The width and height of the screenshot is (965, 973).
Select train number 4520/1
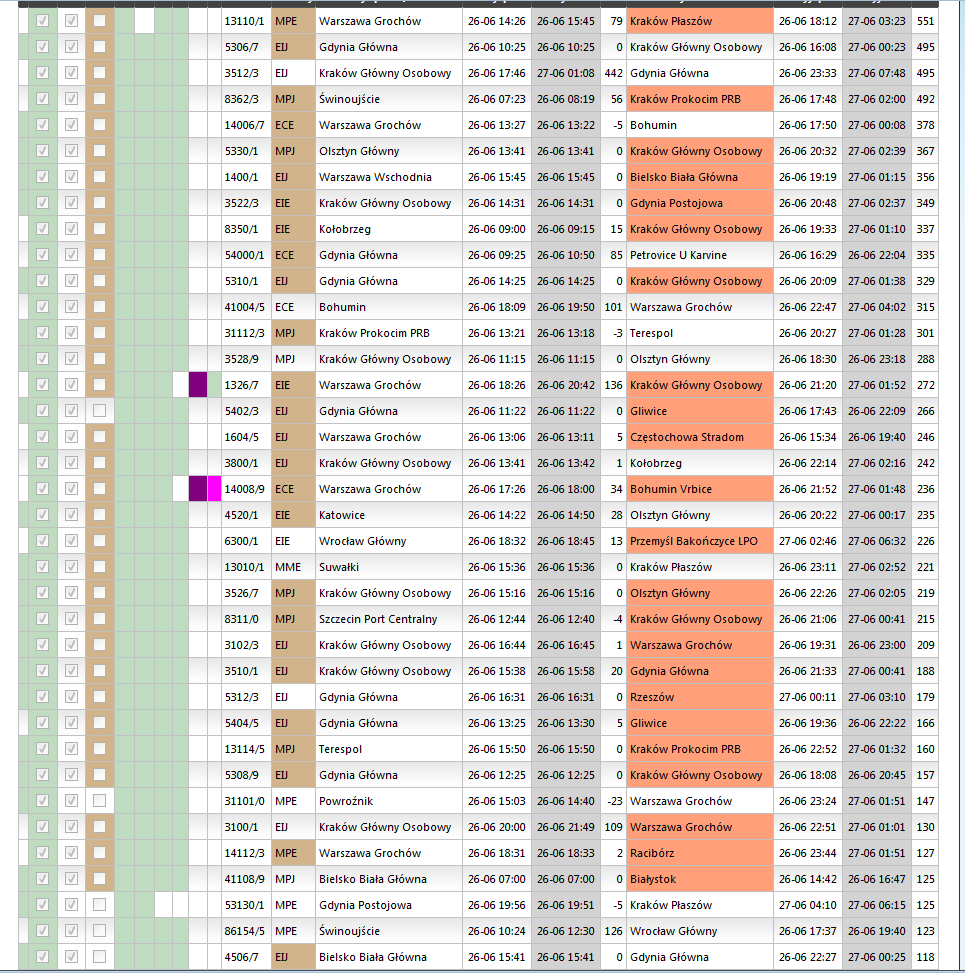[x=241, y=515]
